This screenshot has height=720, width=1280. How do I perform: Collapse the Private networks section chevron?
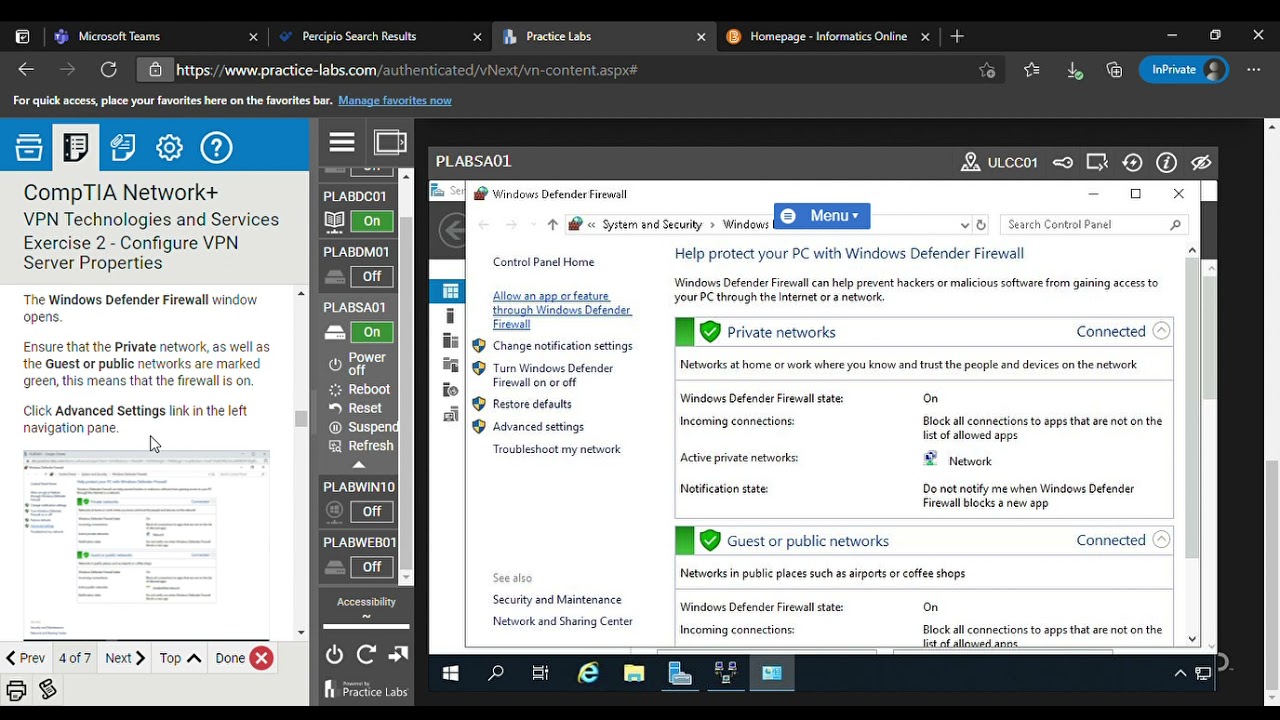[x=1161, y=331]
